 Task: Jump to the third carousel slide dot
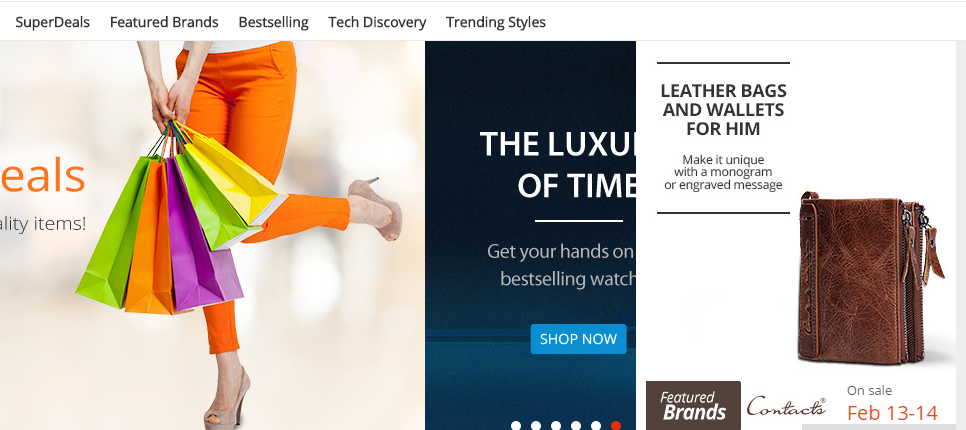click(x=556, y=425)
